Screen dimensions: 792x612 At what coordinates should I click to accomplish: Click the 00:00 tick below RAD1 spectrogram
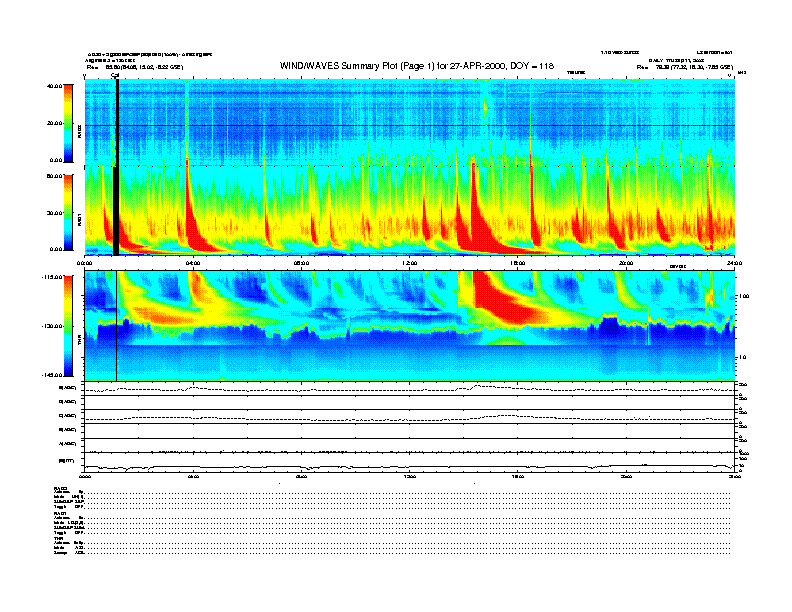tap(84, 263)
